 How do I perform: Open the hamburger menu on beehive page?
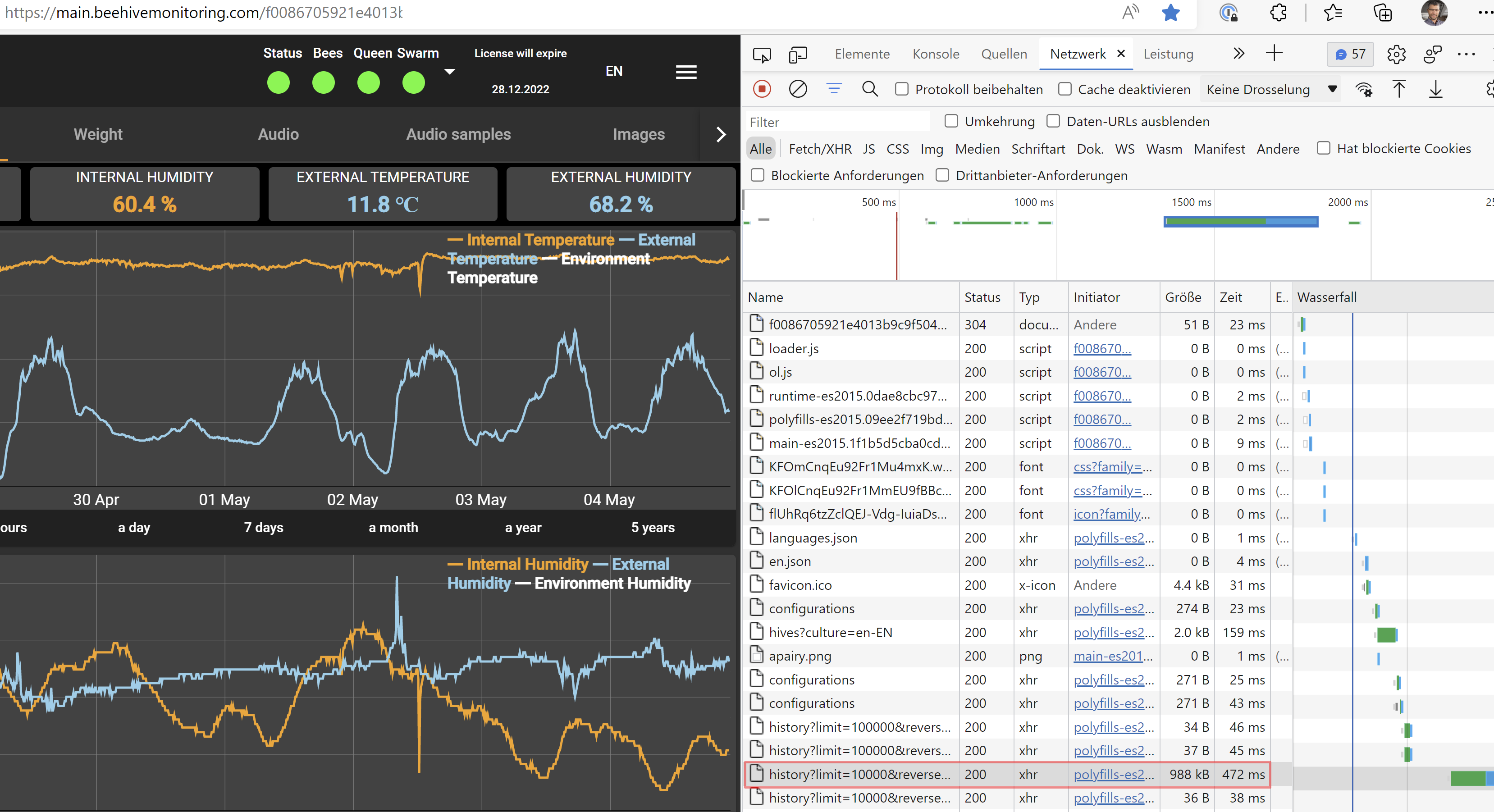point(686,72)
